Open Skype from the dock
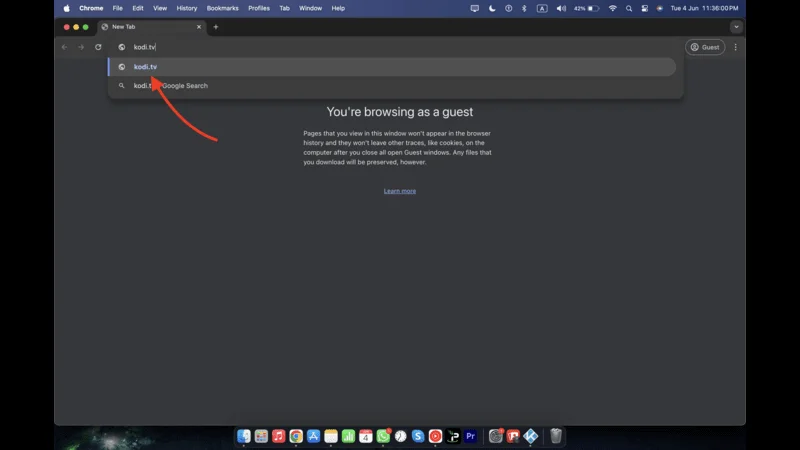Image resolution: width=800 pixels, height=450 pixels. [x=418, y=436]
